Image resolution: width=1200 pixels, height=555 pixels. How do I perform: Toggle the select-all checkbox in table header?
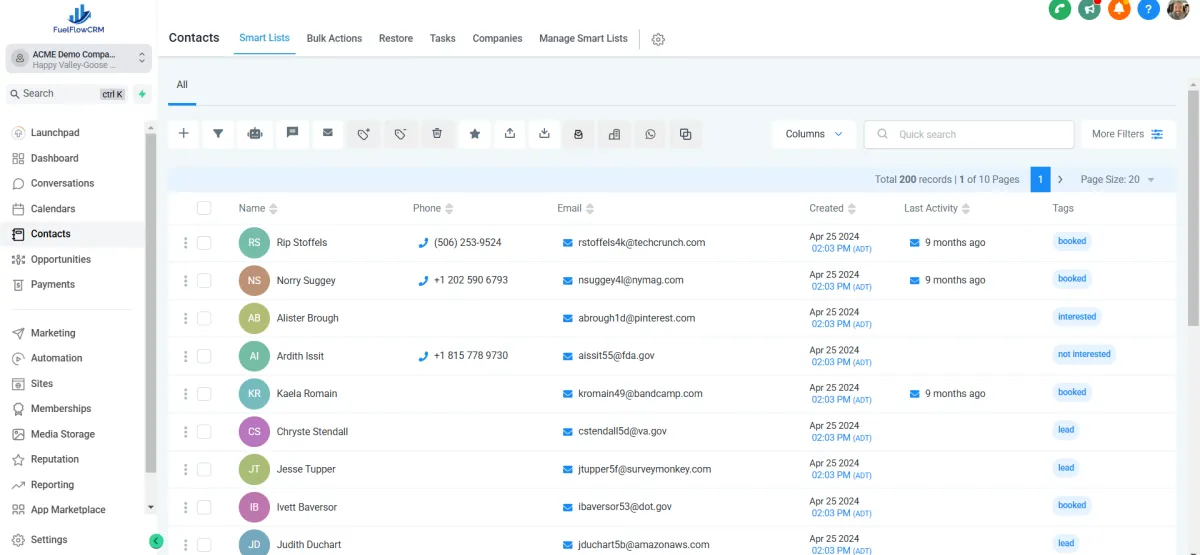[x=204, y=208]
